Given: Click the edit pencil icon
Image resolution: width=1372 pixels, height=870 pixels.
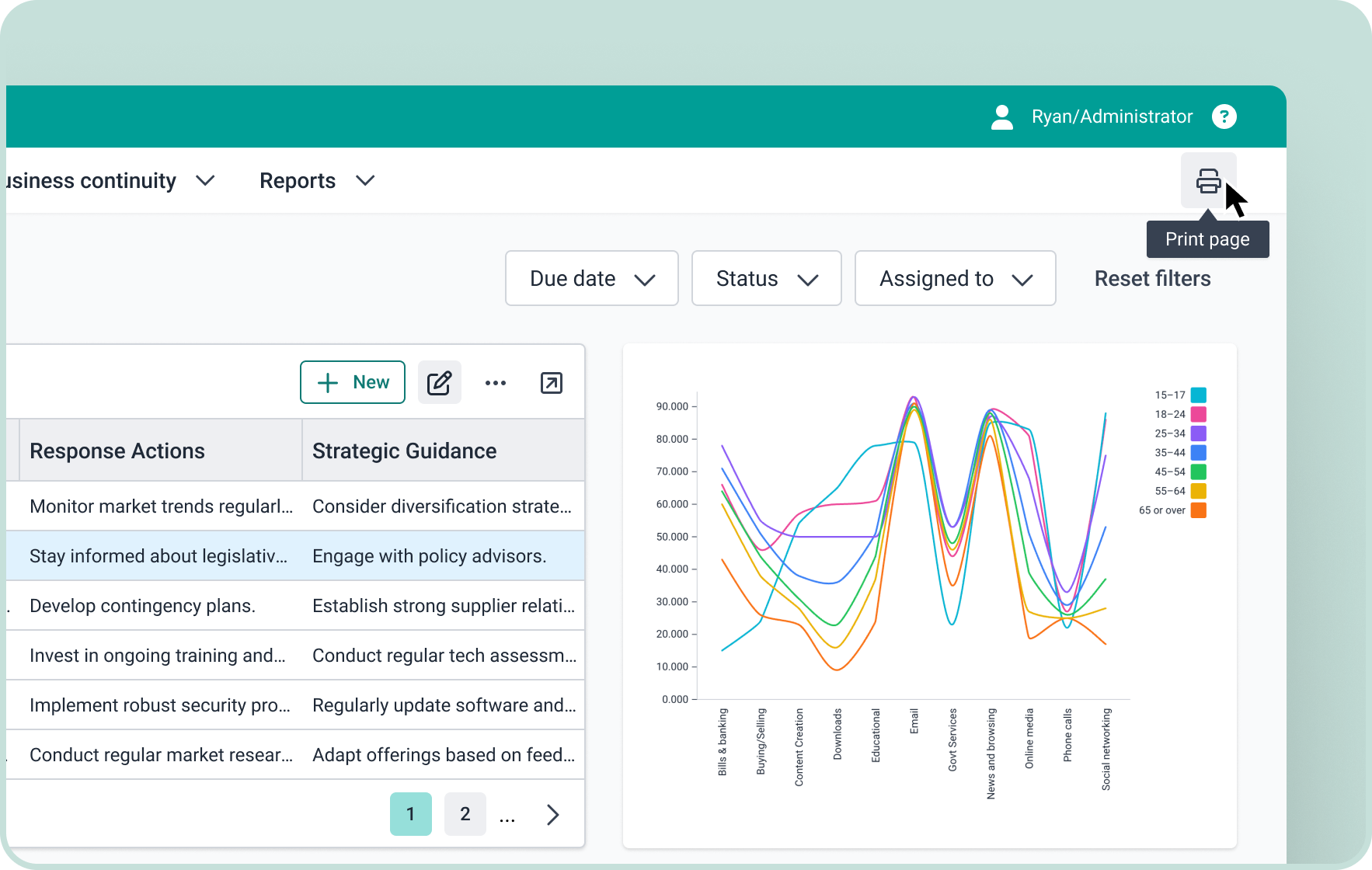Looking at the screenshot, I should 439,382.
